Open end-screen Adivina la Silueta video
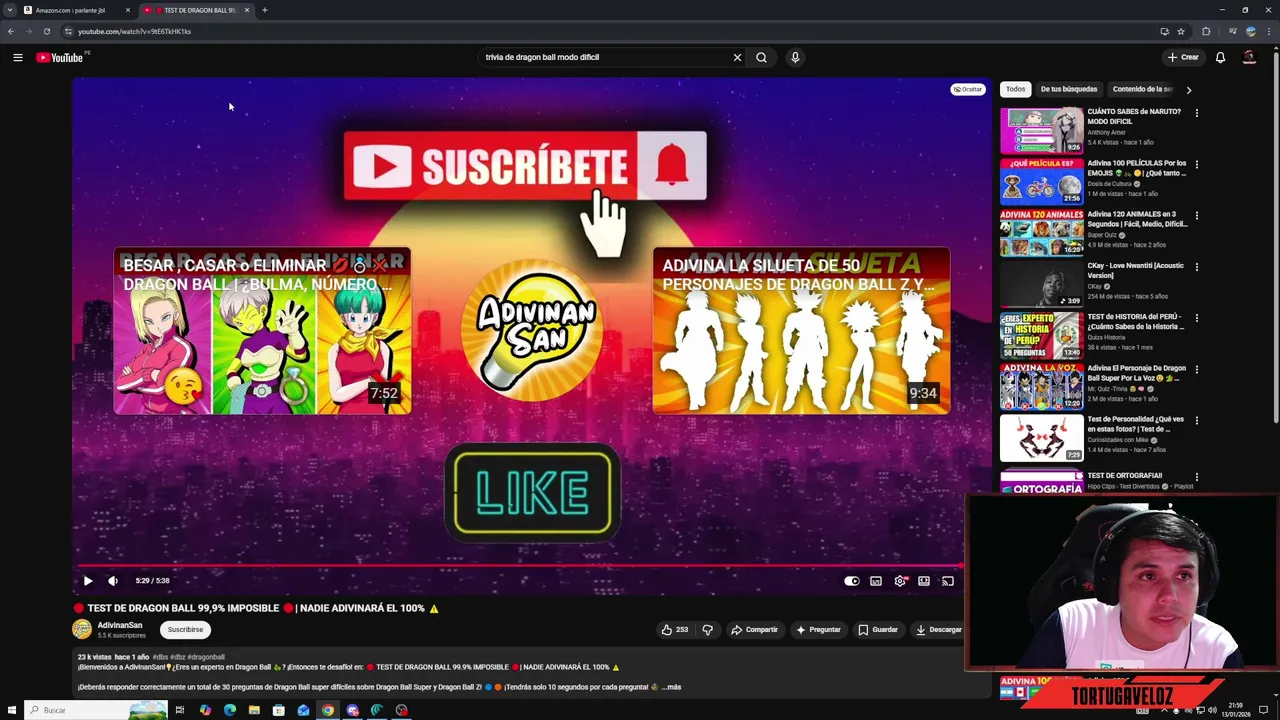Screen dimensions: 1280x720 [801, 331]
